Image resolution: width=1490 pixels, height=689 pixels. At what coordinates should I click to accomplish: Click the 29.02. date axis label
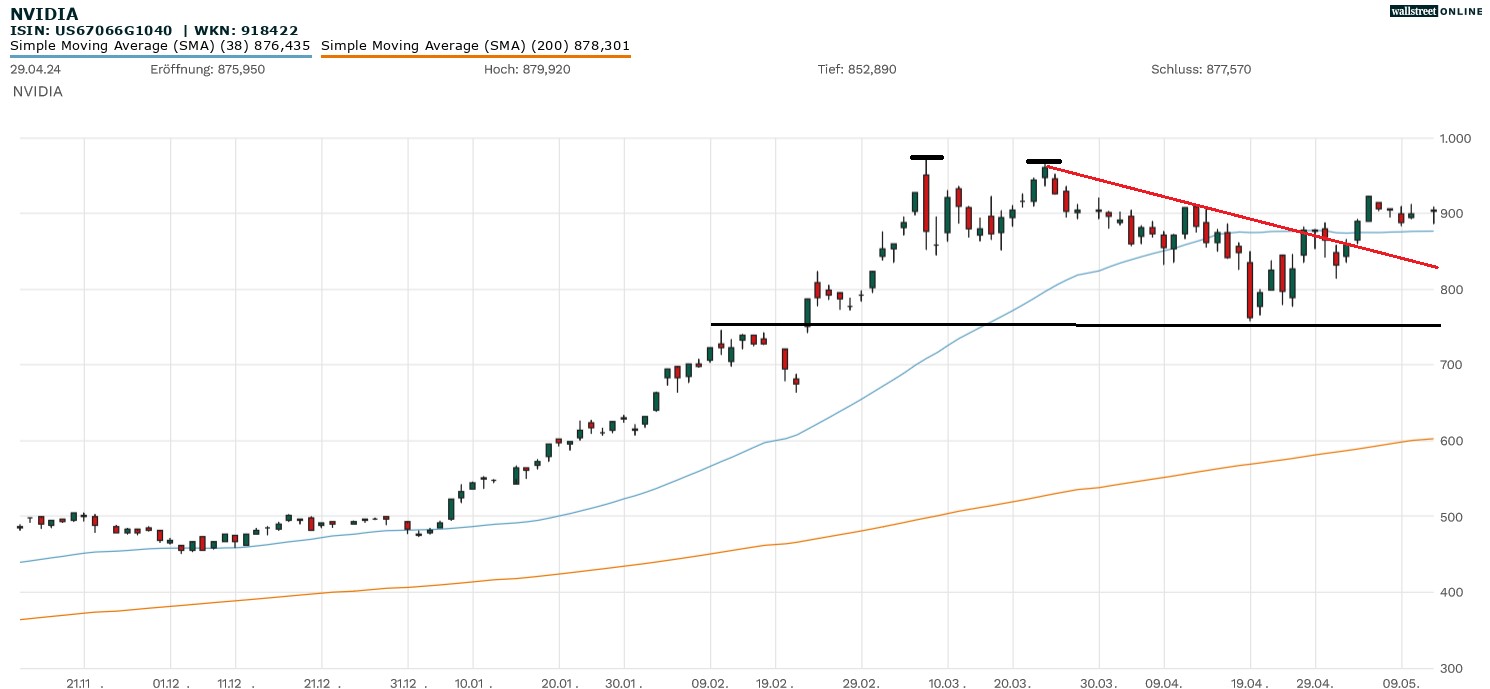coord(861,683)
